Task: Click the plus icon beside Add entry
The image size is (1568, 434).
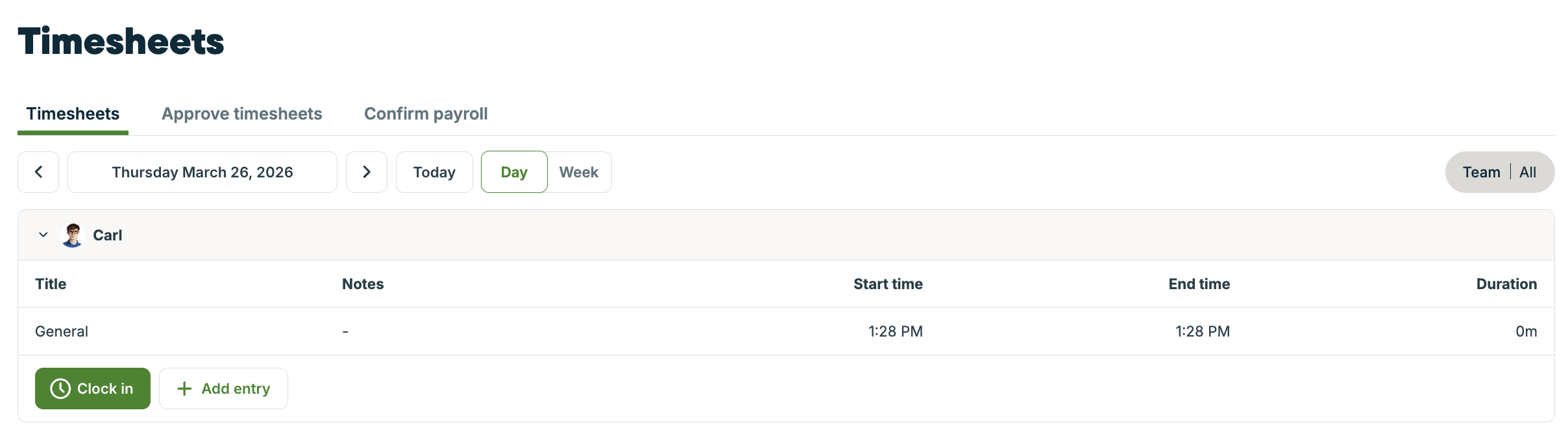Action: 184,389
